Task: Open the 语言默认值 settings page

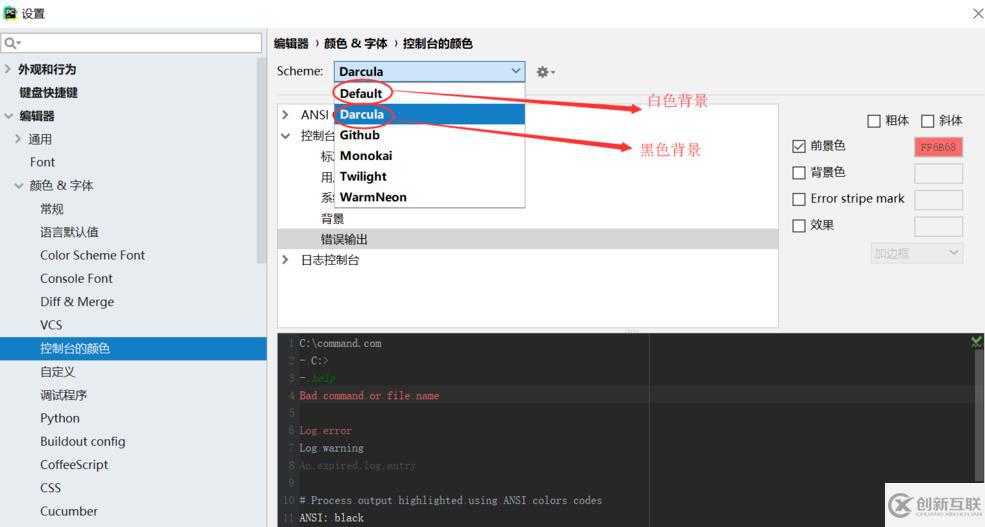Action: (x=69, y=232)
